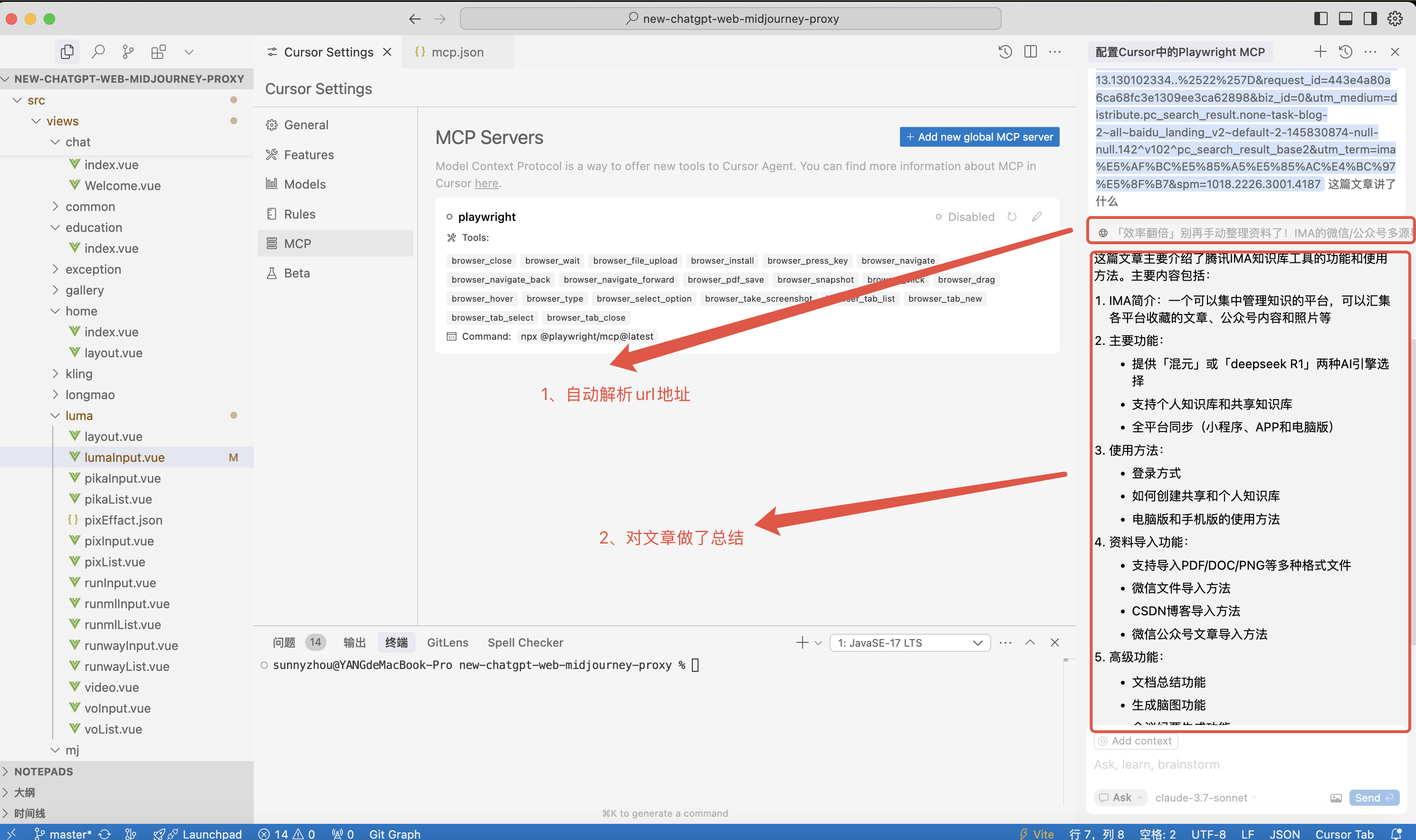Open the Extensions icon in sidebar
Viewport: 1416px width, 840px height.
[x=158, y=52]
